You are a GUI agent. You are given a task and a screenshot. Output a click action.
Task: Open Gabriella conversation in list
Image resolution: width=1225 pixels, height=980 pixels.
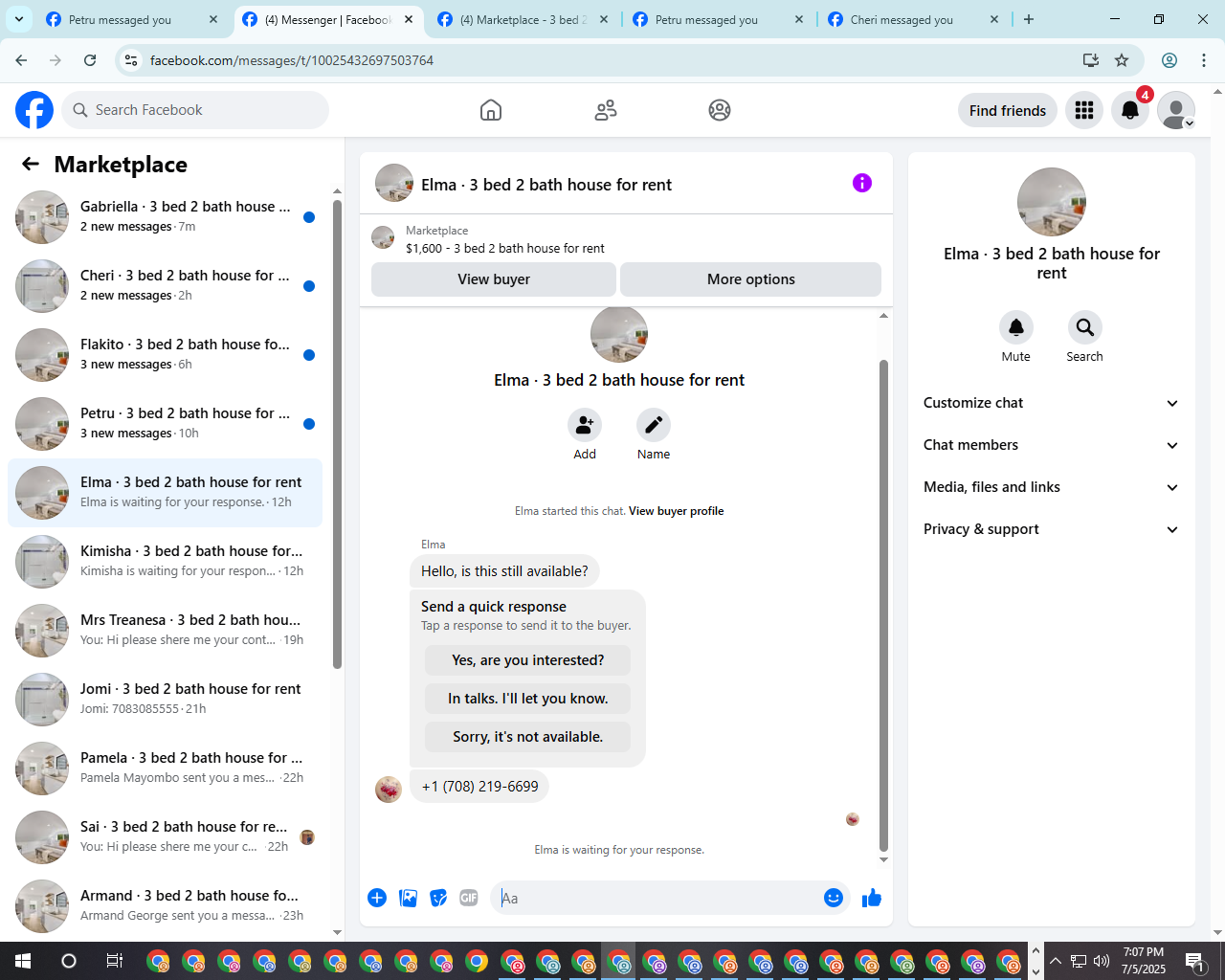pos(165,217)
